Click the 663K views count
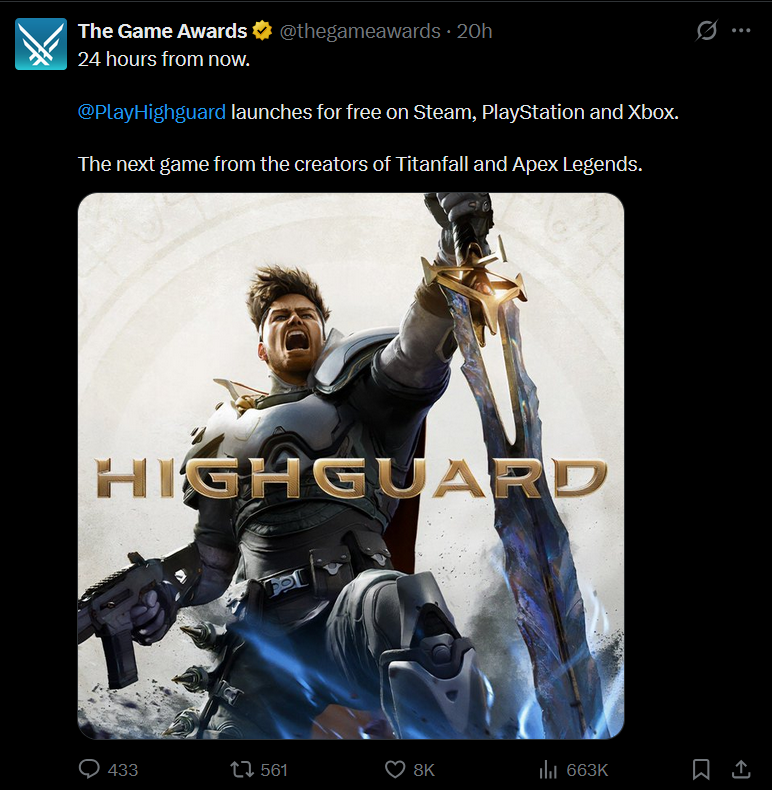772x790 pixels. click(587, 770)
